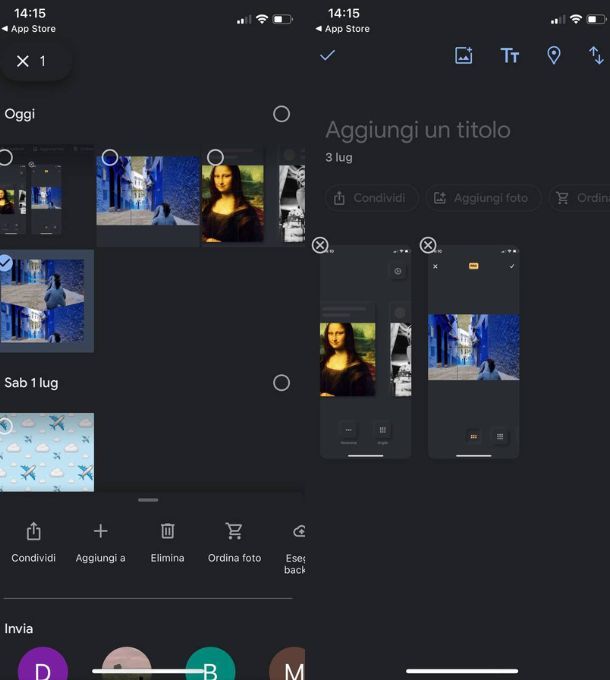Image resolution: width=610 pixels, height=680 pixels.
Task: Deselect the checked mirrored blue street photo
Action: (x=5, y=263)
